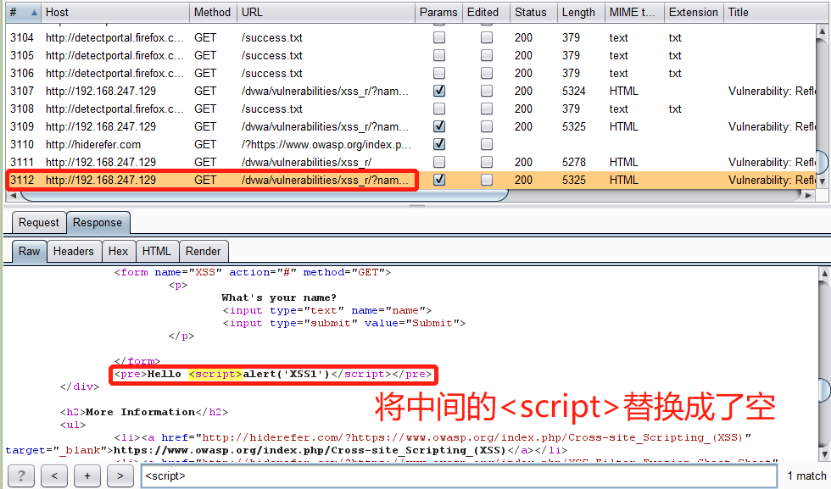
Task: Switch to the Request tab
Action: [39, 223]
